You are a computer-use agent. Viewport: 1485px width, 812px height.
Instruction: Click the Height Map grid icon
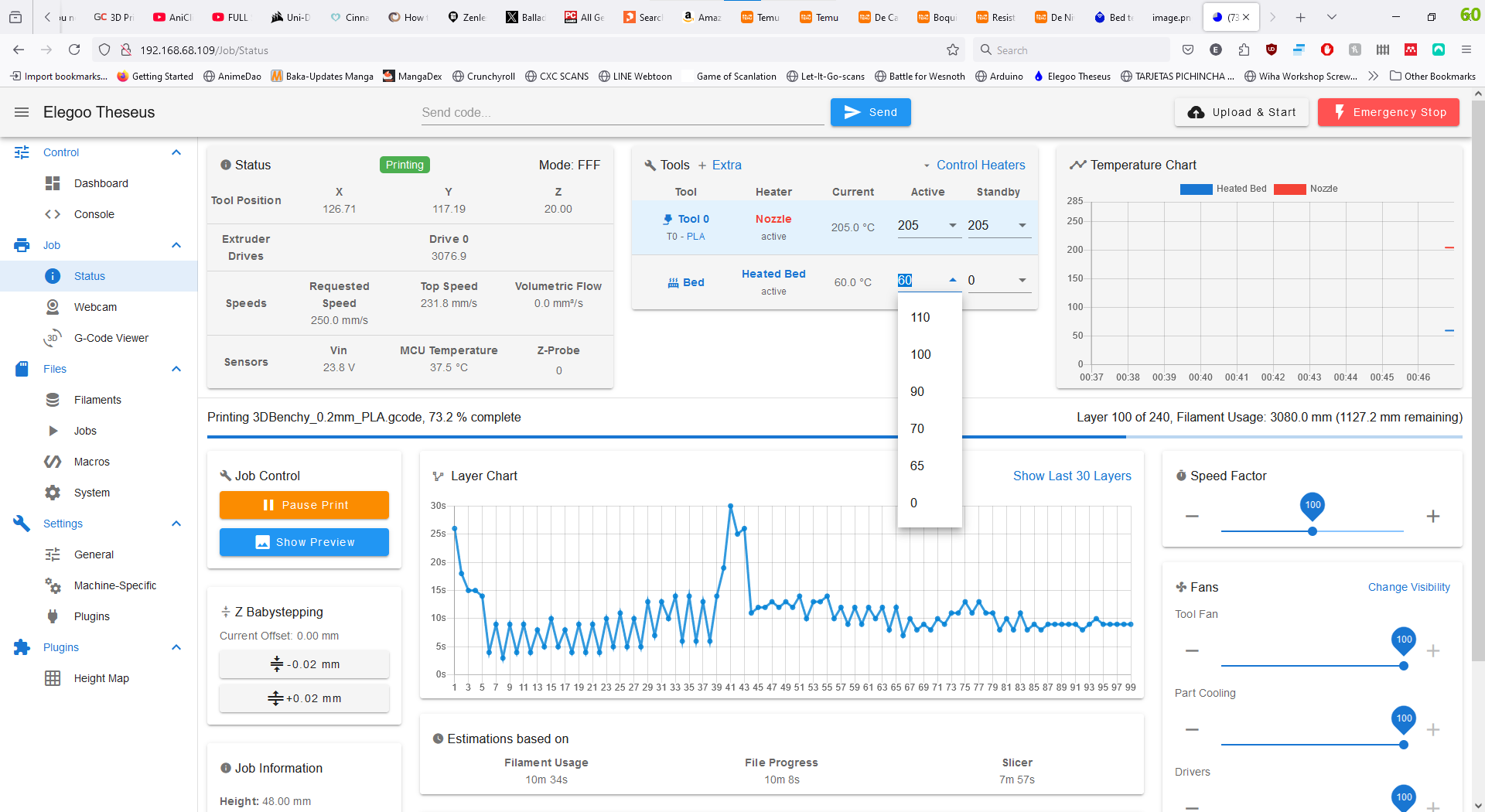pos(53,678)
